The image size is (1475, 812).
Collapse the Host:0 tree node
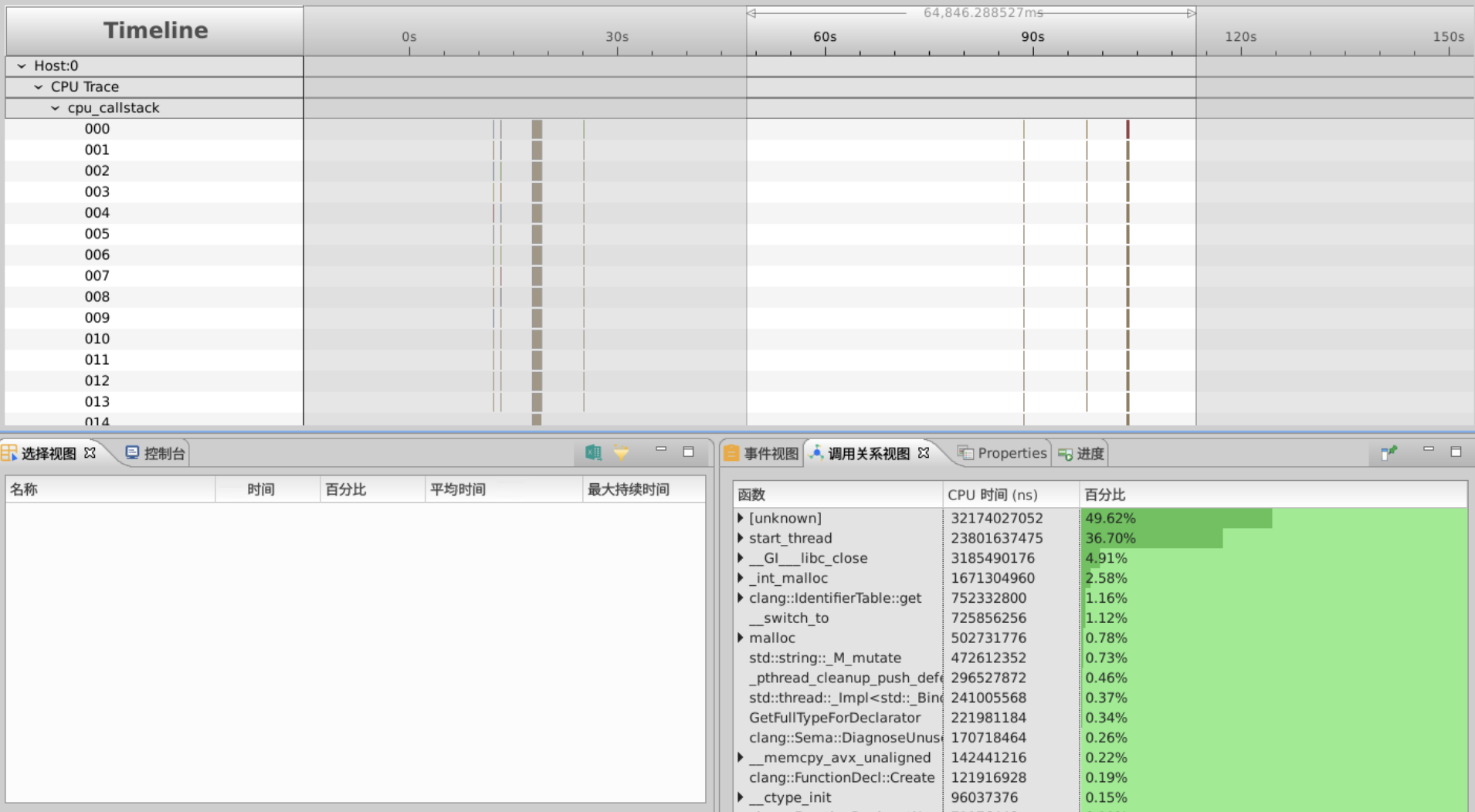pos(22,66)
